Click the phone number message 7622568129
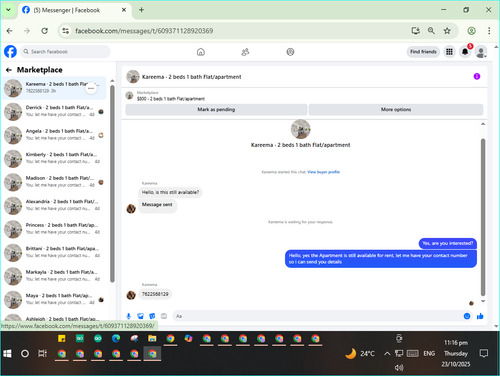 [x=155, y=294]
